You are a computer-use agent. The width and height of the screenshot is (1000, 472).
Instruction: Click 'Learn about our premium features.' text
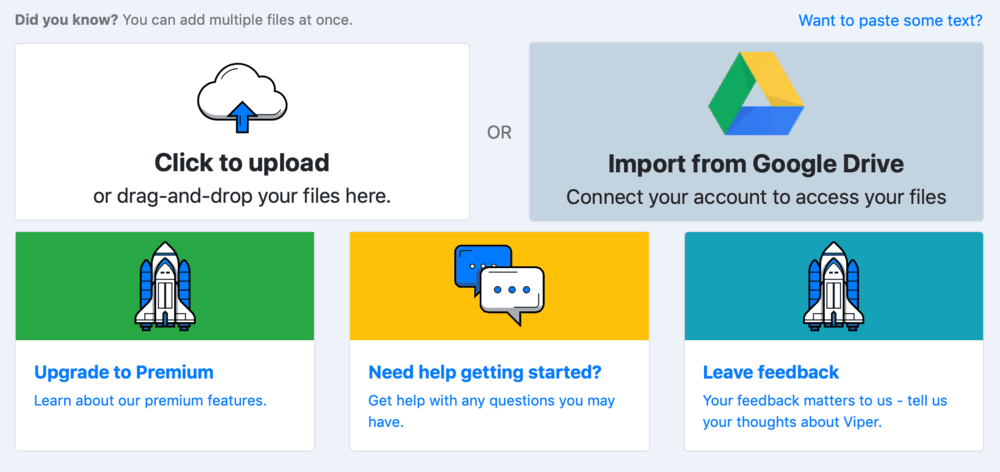150,401
